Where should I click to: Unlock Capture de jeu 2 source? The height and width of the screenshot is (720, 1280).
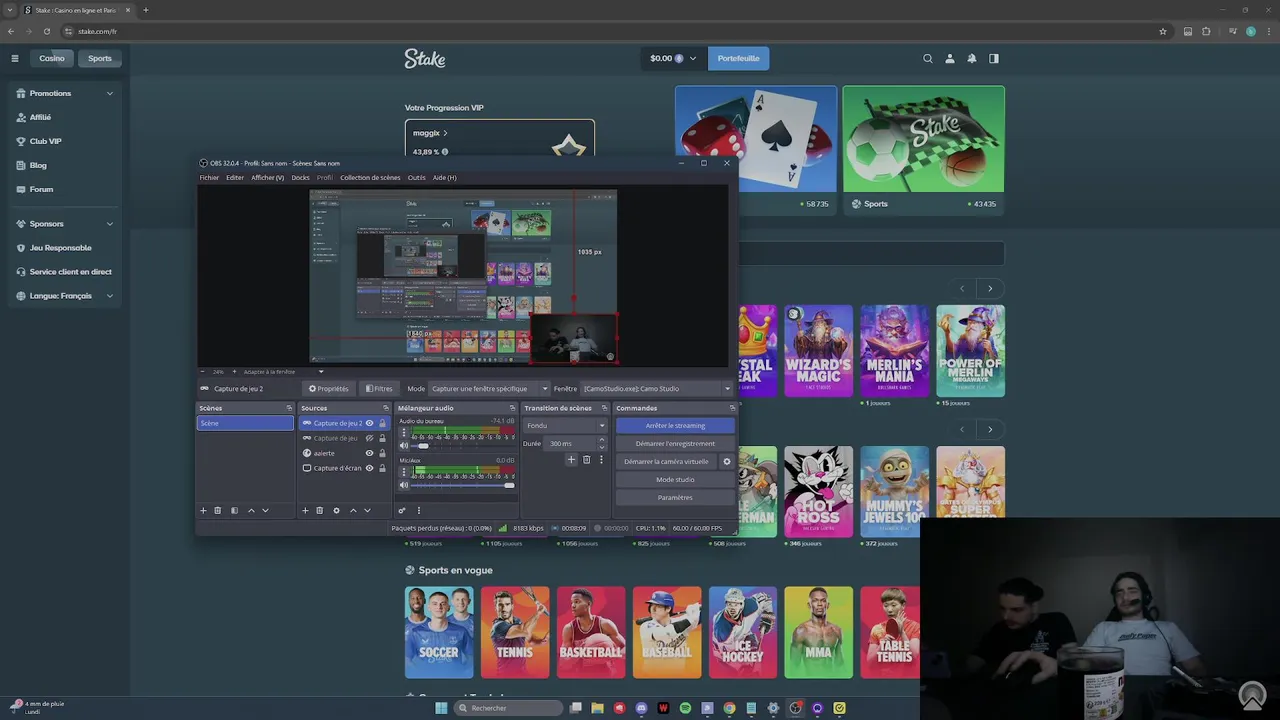click(x=382, y=423)
